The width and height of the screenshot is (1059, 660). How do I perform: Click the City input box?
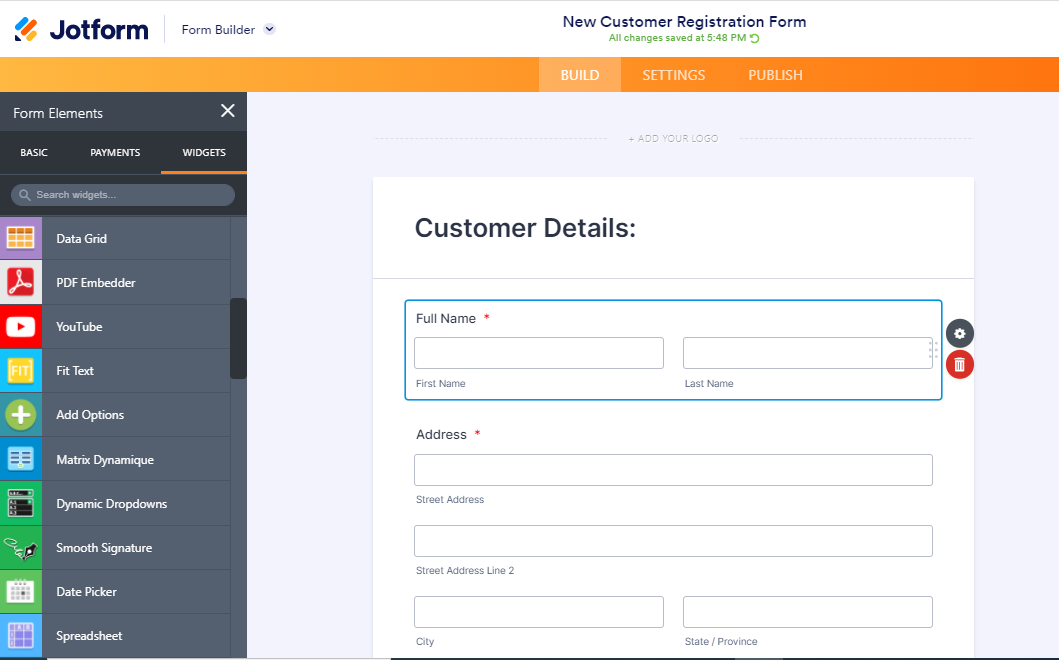[x=539, y=611]
